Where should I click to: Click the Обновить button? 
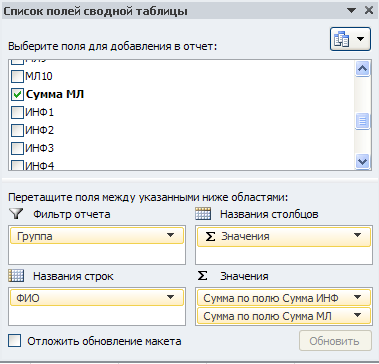(x=335, y=341)
